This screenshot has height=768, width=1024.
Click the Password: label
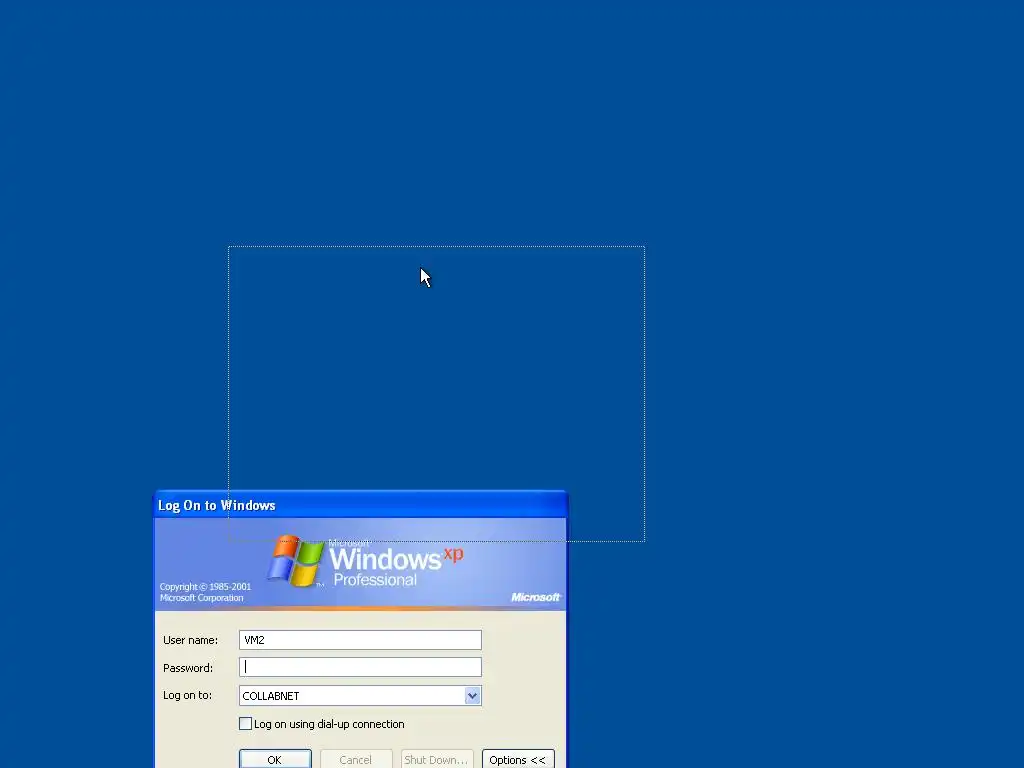[x=188, y=667]
